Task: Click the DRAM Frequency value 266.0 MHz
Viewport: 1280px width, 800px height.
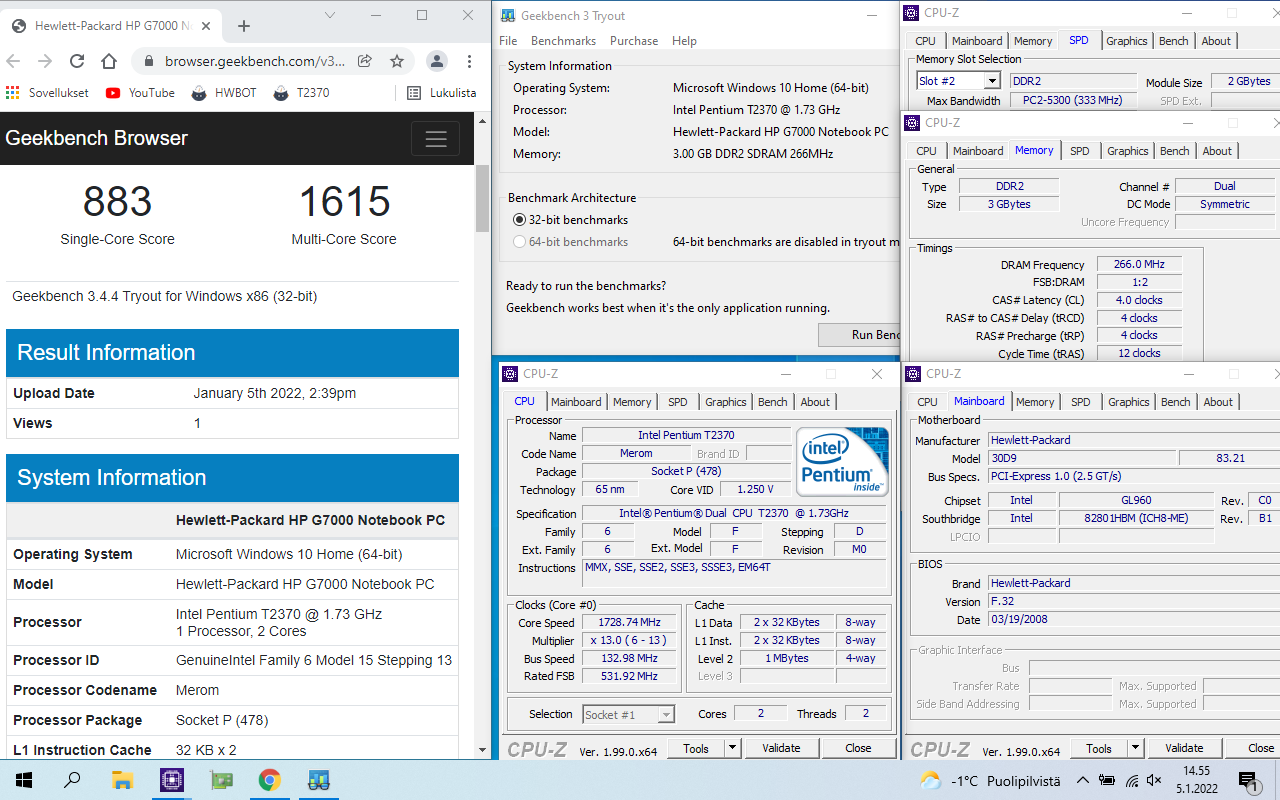Action: coord(1139,265)
